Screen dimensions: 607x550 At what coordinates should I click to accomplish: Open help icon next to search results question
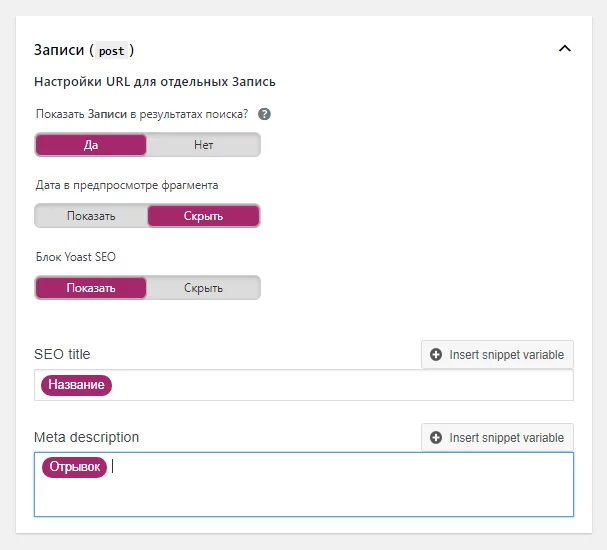pyautogui.click(x=264, y=114)
